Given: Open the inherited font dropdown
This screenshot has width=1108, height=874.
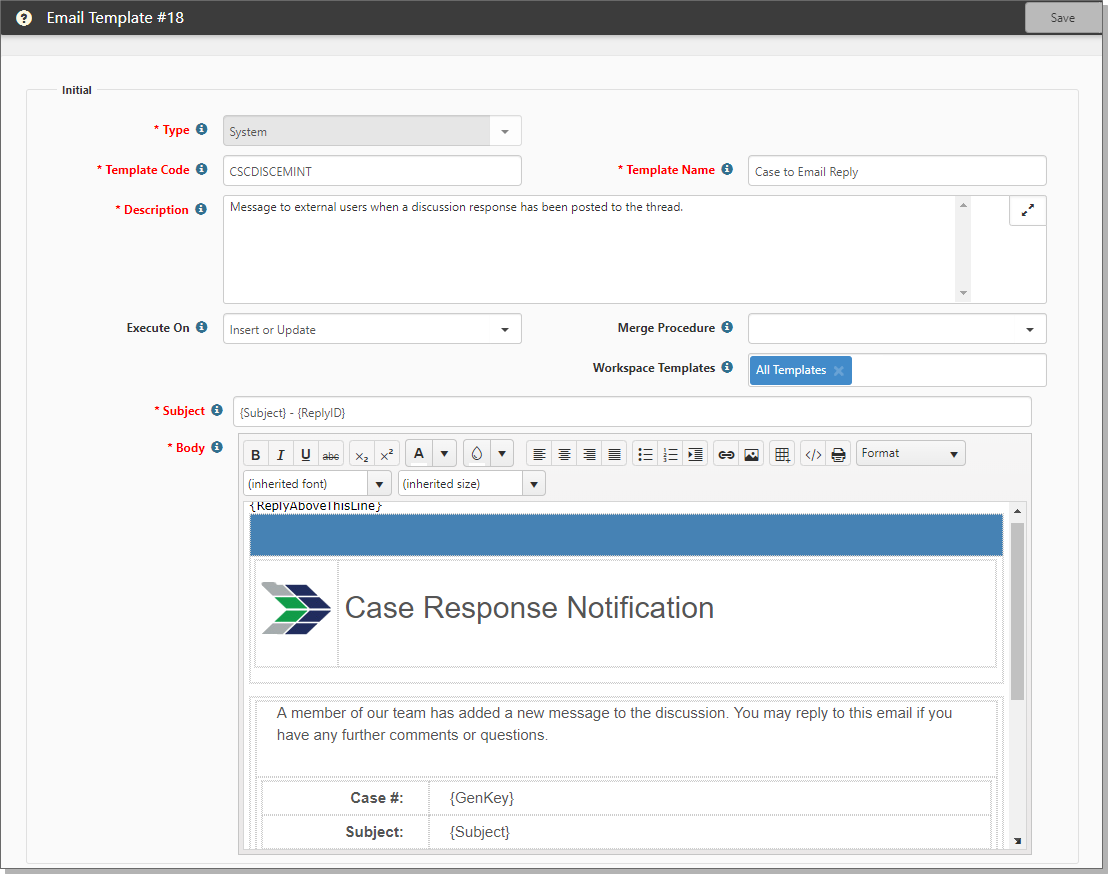Looking at the screenshot, I should (379, 484).
